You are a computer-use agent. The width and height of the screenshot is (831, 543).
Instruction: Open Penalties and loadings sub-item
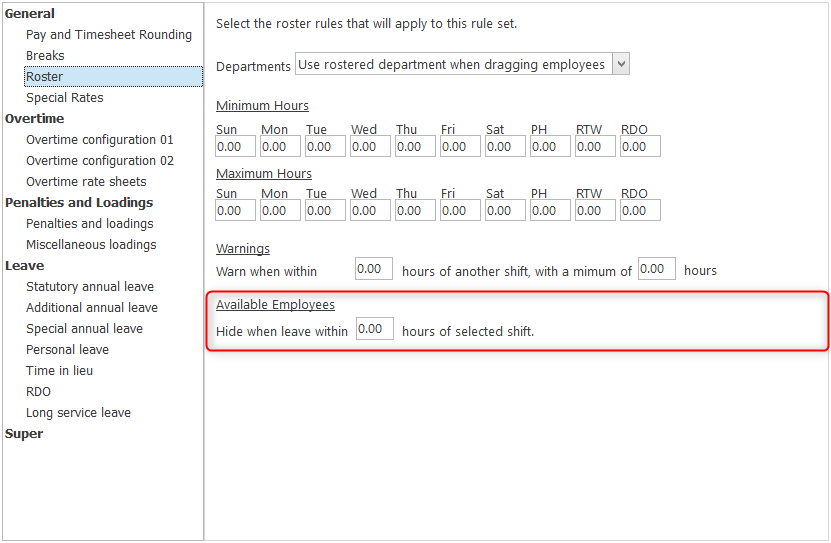point(90,224)
